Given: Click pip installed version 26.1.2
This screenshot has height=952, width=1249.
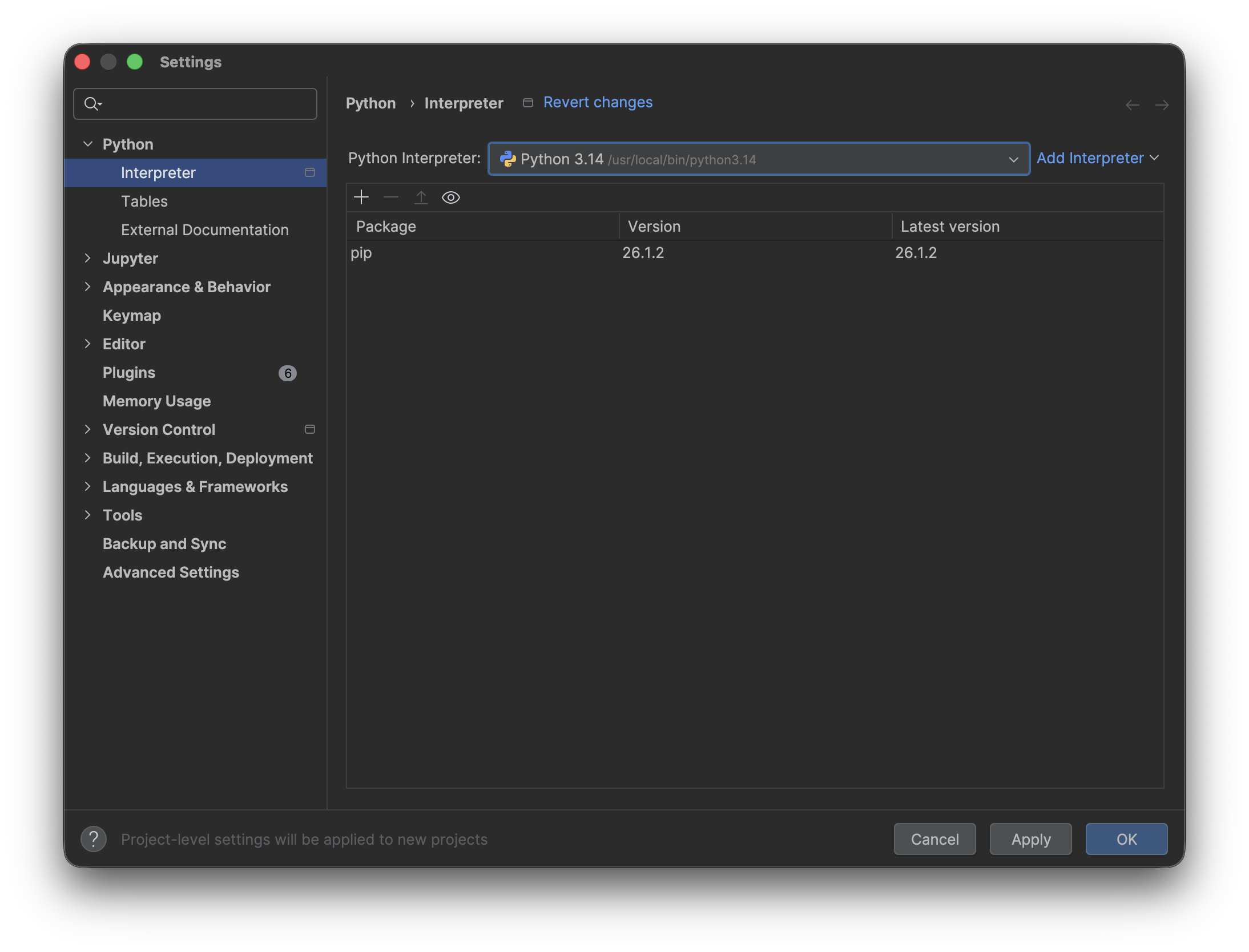Looking at the screenshot, I should point(643,253).
